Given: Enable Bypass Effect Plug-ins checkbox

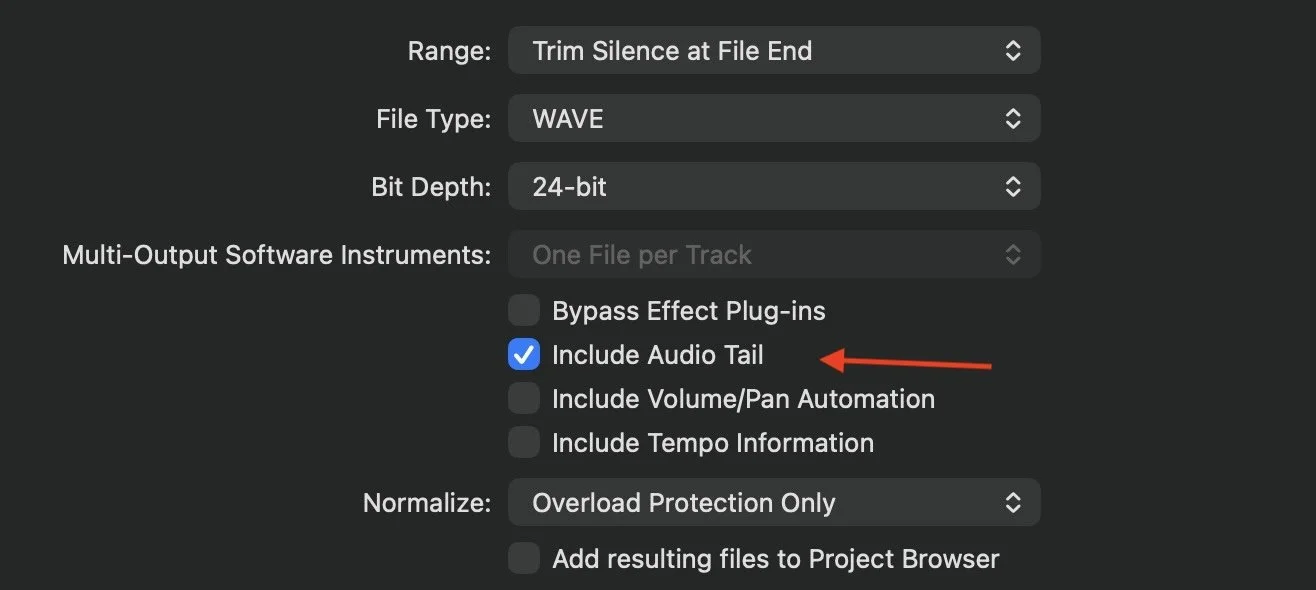Looking at the screenshot, I should 524,311.
